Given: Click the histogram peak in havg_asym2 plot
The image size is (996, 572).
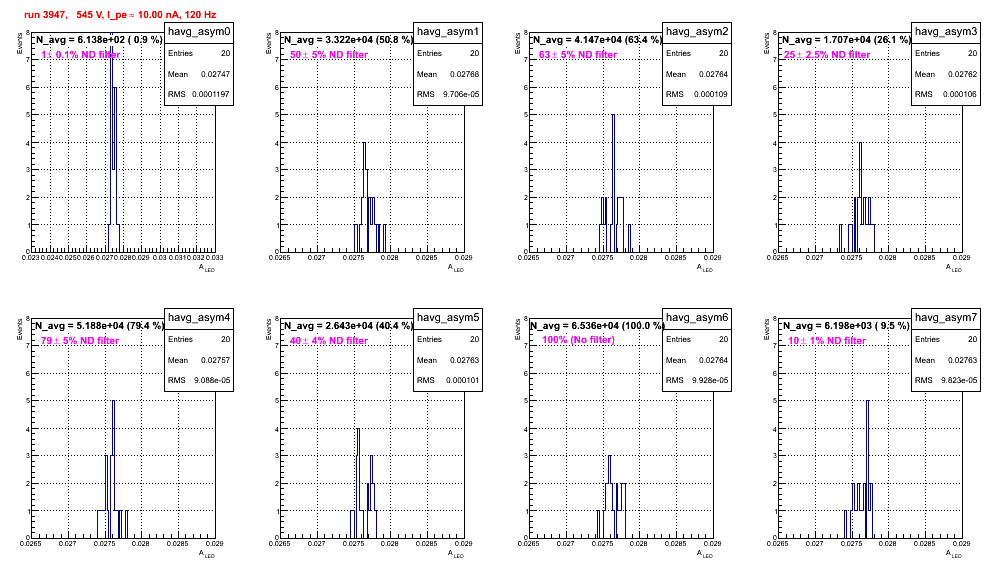Looking at the screenshot, I should point(613,116).
